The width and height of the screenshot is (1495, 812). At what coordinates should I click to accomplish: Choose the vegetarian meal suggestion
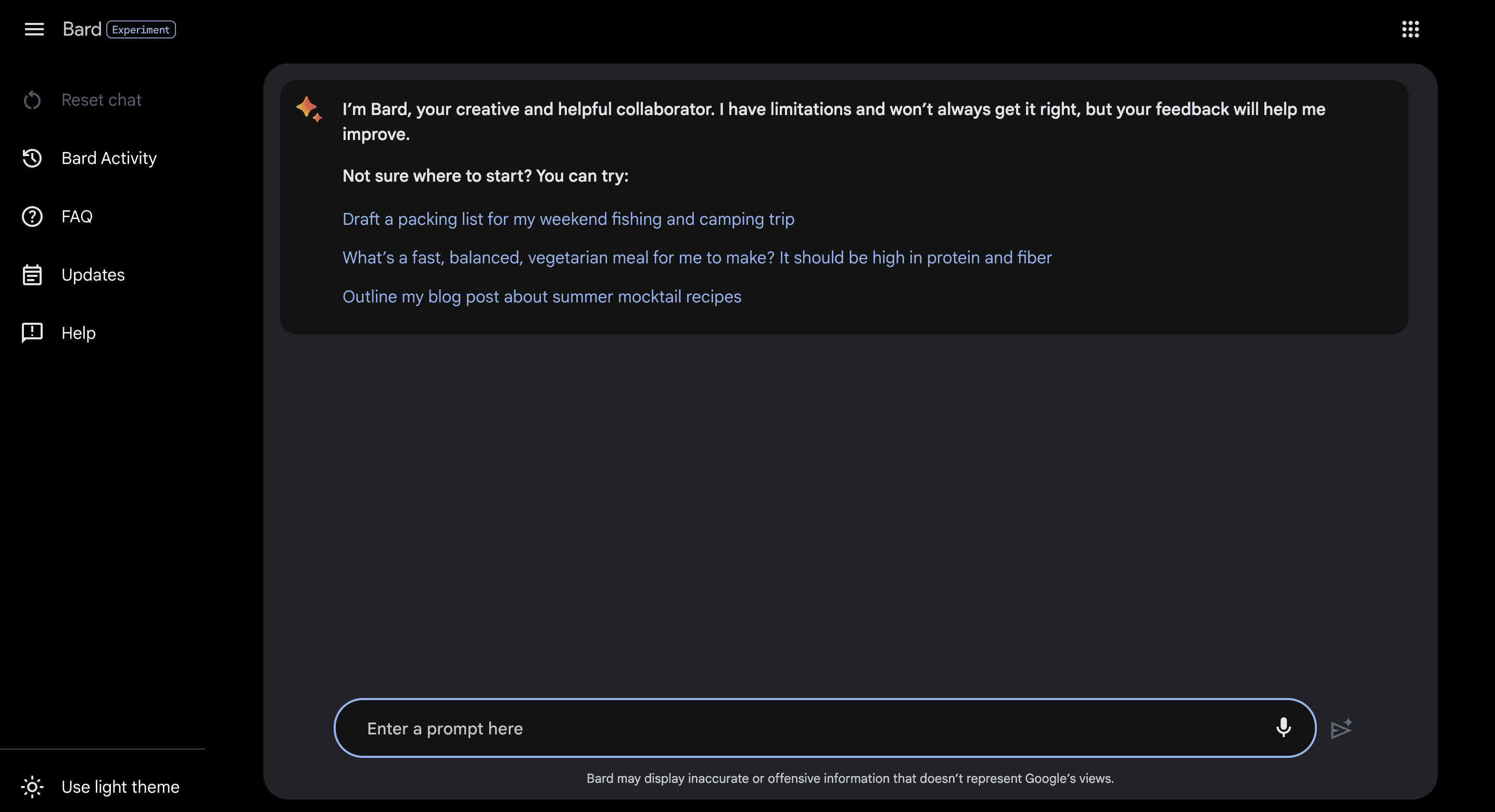click(696, 258)
